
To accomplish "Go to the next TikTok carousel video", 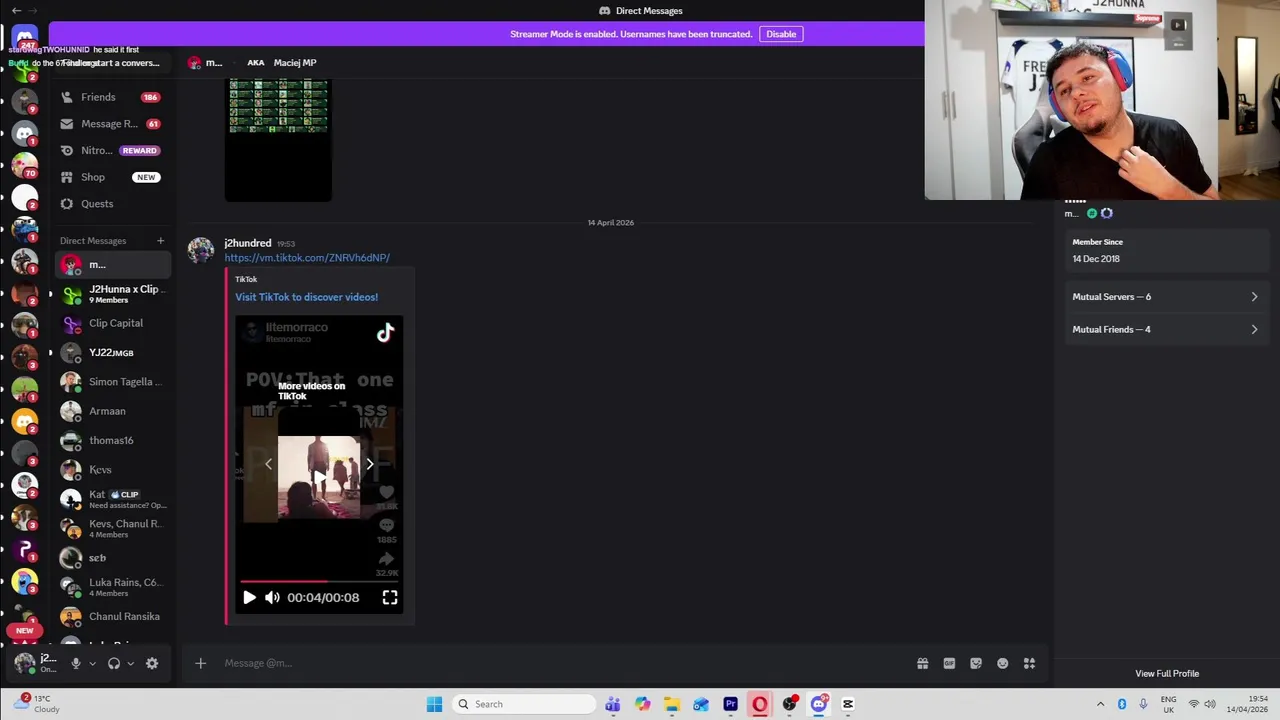I will click(369, 464).
